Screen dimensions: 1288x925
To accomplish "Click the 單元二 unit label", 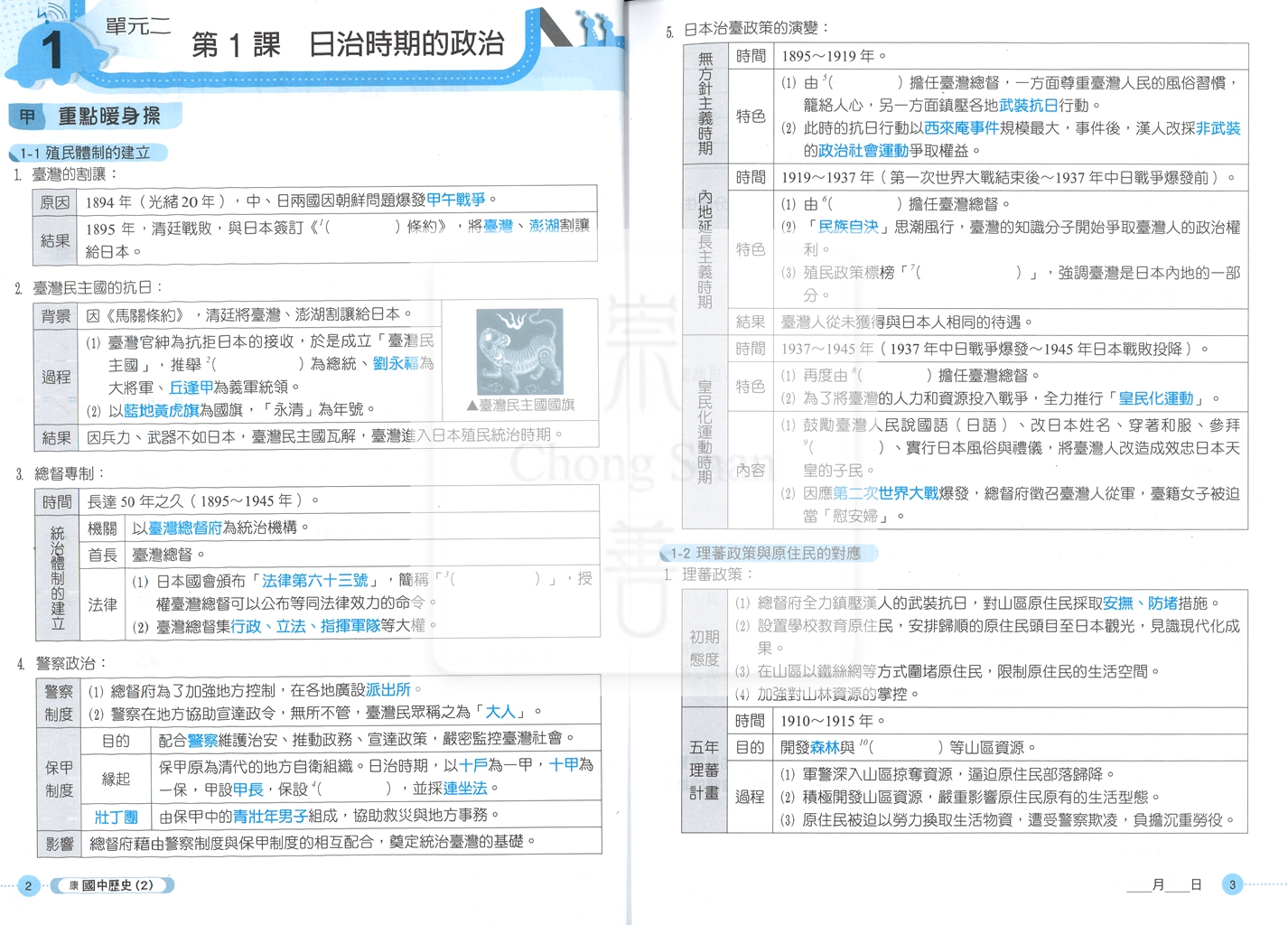I will coord(137,25).
